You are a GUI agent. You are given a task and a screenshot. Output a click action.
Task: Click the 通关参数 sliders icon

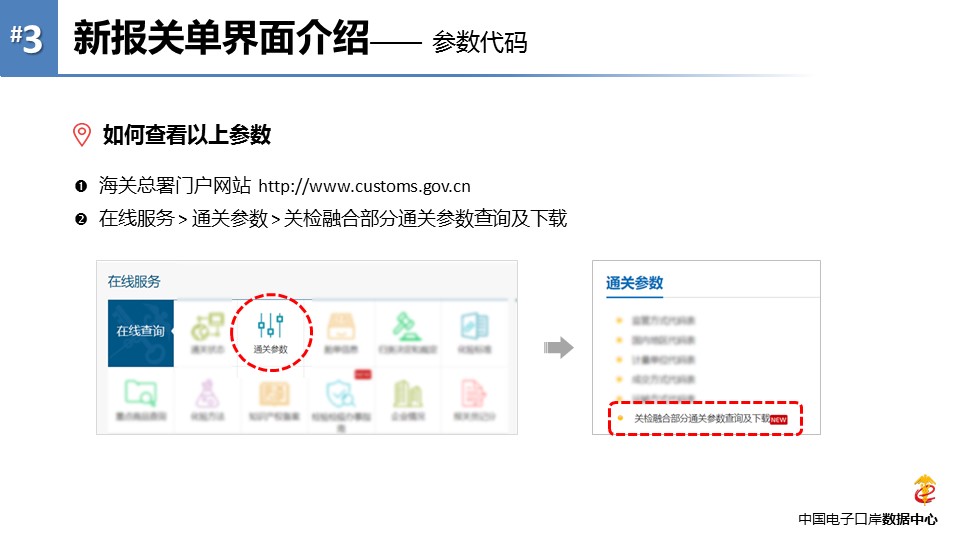pos(271,325)
